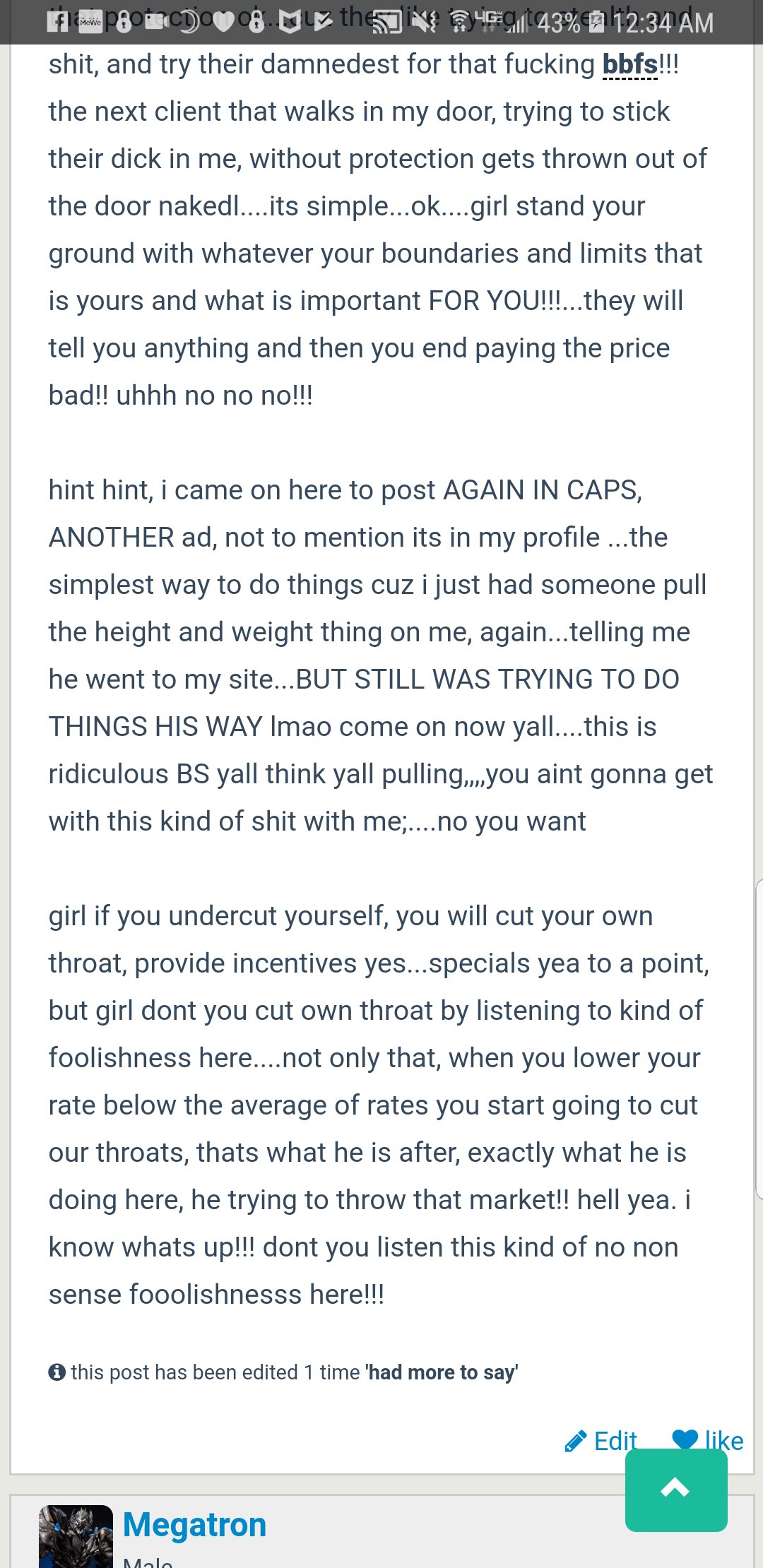Click the Edit pencil icon
Screen dimensions: 763x1568
(576, 1441)
